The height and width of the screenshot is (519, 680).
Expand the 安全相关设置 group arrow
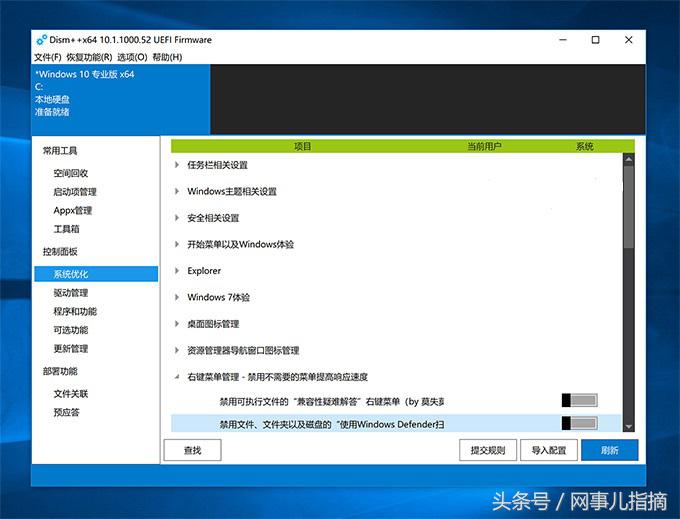[x=177, y=218]
